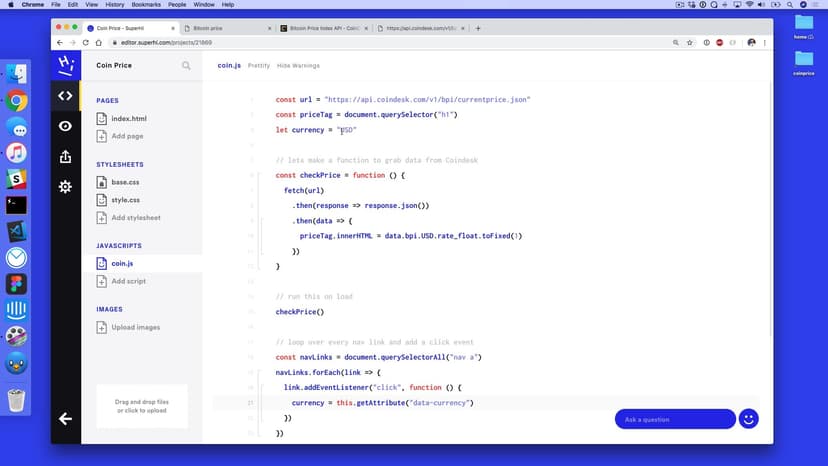Click the smiley chat help icon
Viewport: 828px width, 466px height.
pyautogui.click(x=748, y=419)
